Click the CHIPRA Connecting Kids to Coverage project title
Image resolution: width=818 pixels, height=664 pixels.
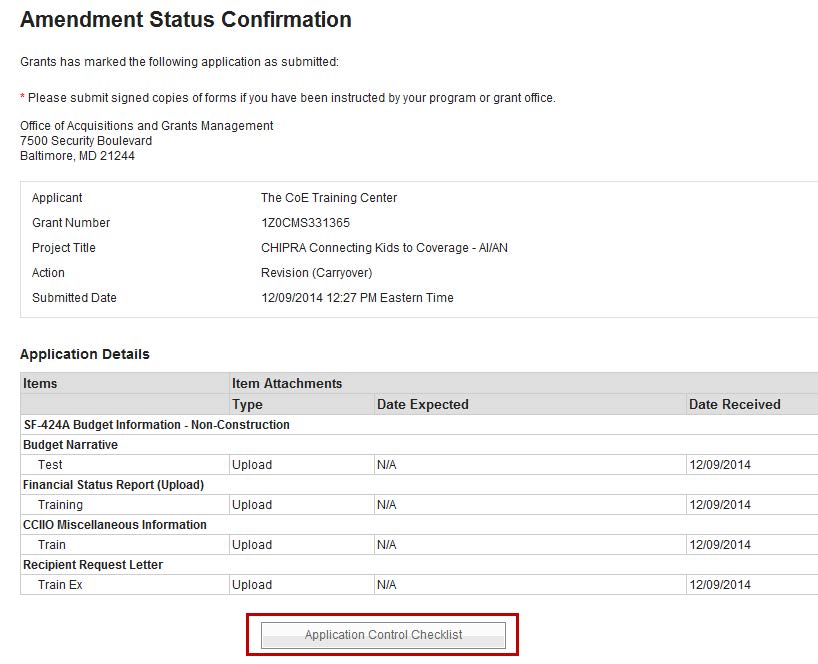pyautogui.click(x=384, y=248)
